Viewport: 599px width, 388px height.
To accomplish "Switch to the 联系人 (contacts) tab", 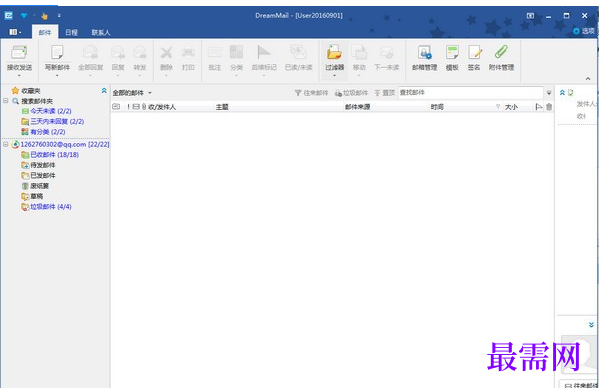I will (101, 32).
